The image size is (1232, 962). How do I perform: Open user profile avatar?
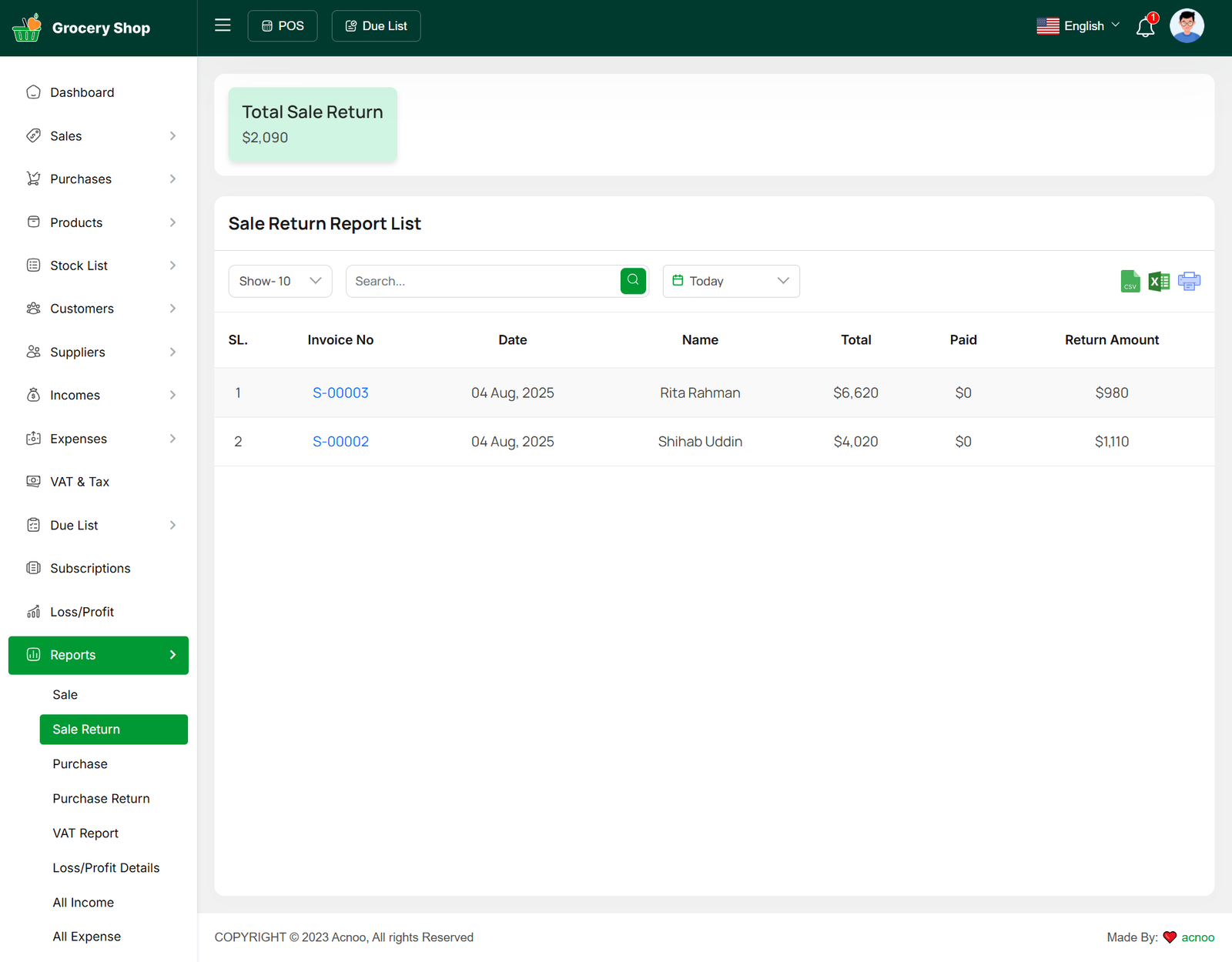pyautogui.click(x=1186, y=26)
